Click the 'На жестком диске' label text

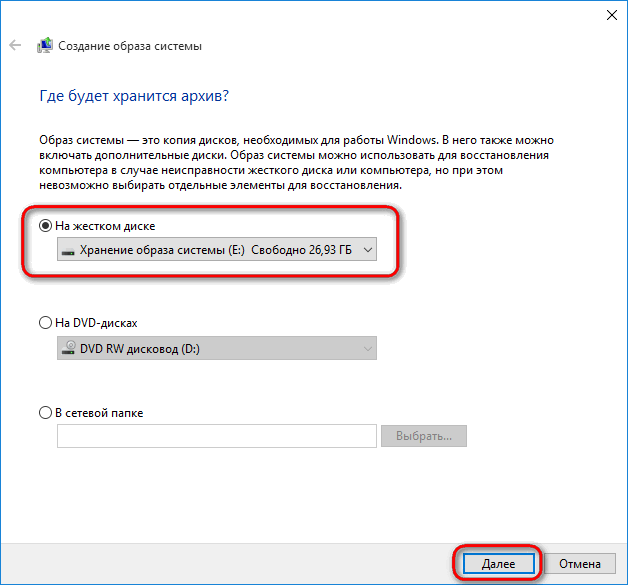105,226
